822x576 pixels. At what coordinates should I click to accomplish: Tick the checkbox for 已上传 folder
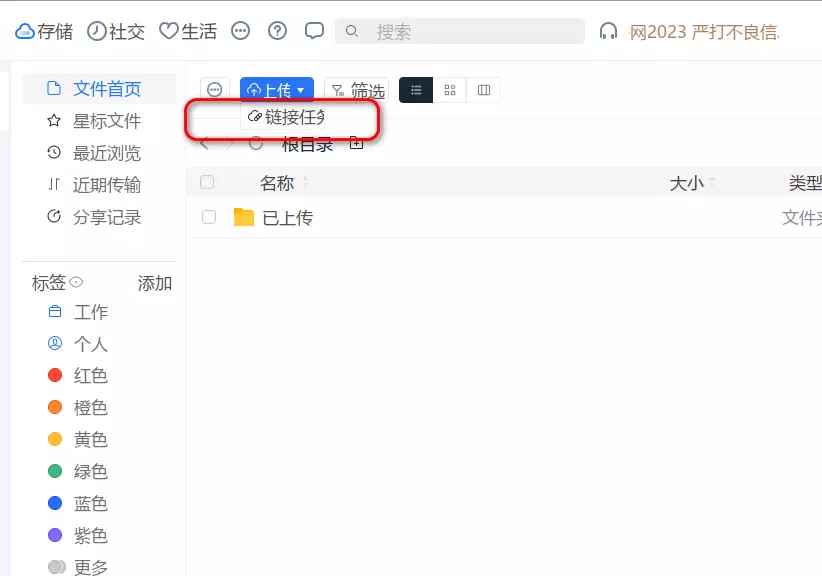click(209, 217)
